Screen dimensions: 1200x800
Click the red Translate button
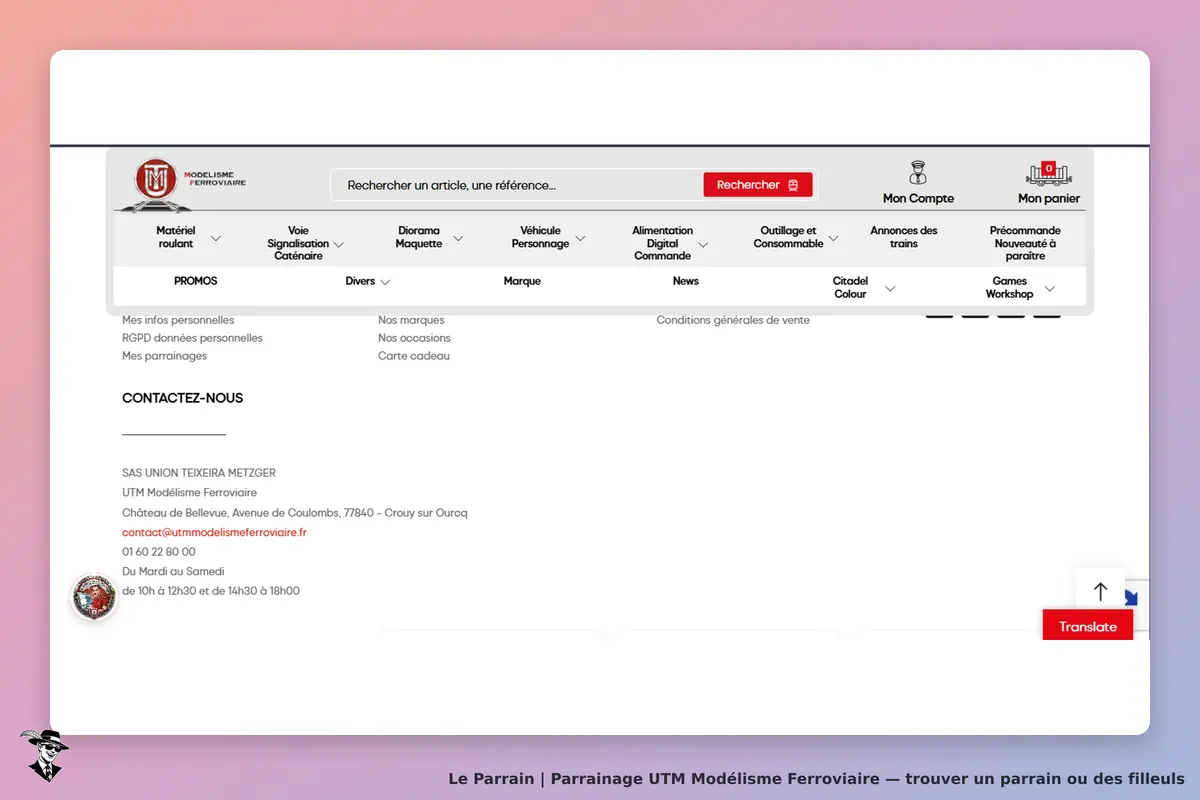[x=1088, y=626]
